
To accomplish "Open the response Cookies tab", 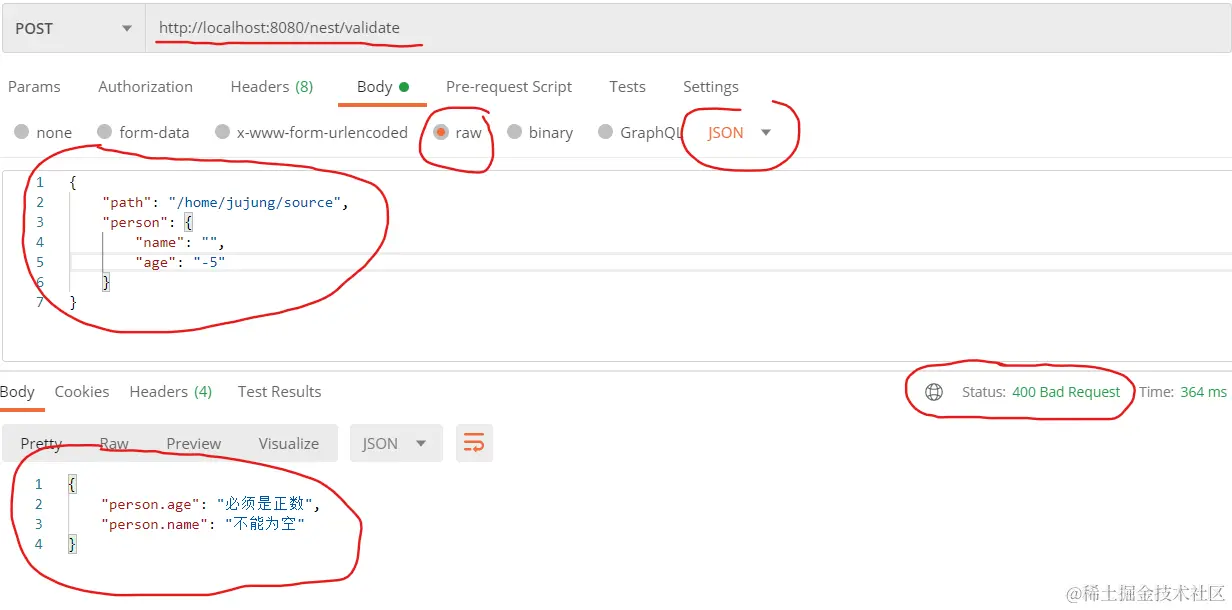I will coord(82,392).
